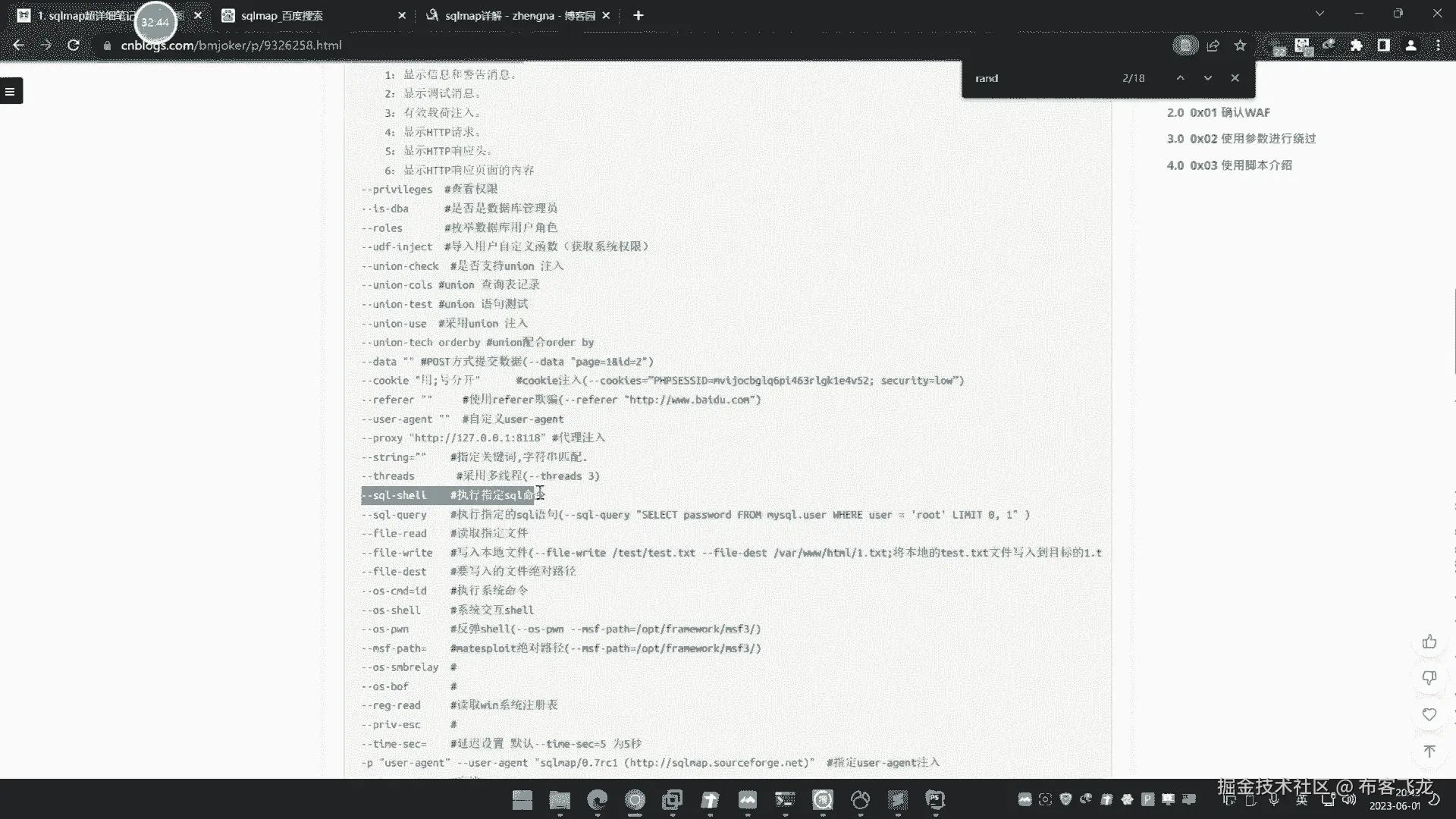Click the share page icon

tap(1213, 45)
